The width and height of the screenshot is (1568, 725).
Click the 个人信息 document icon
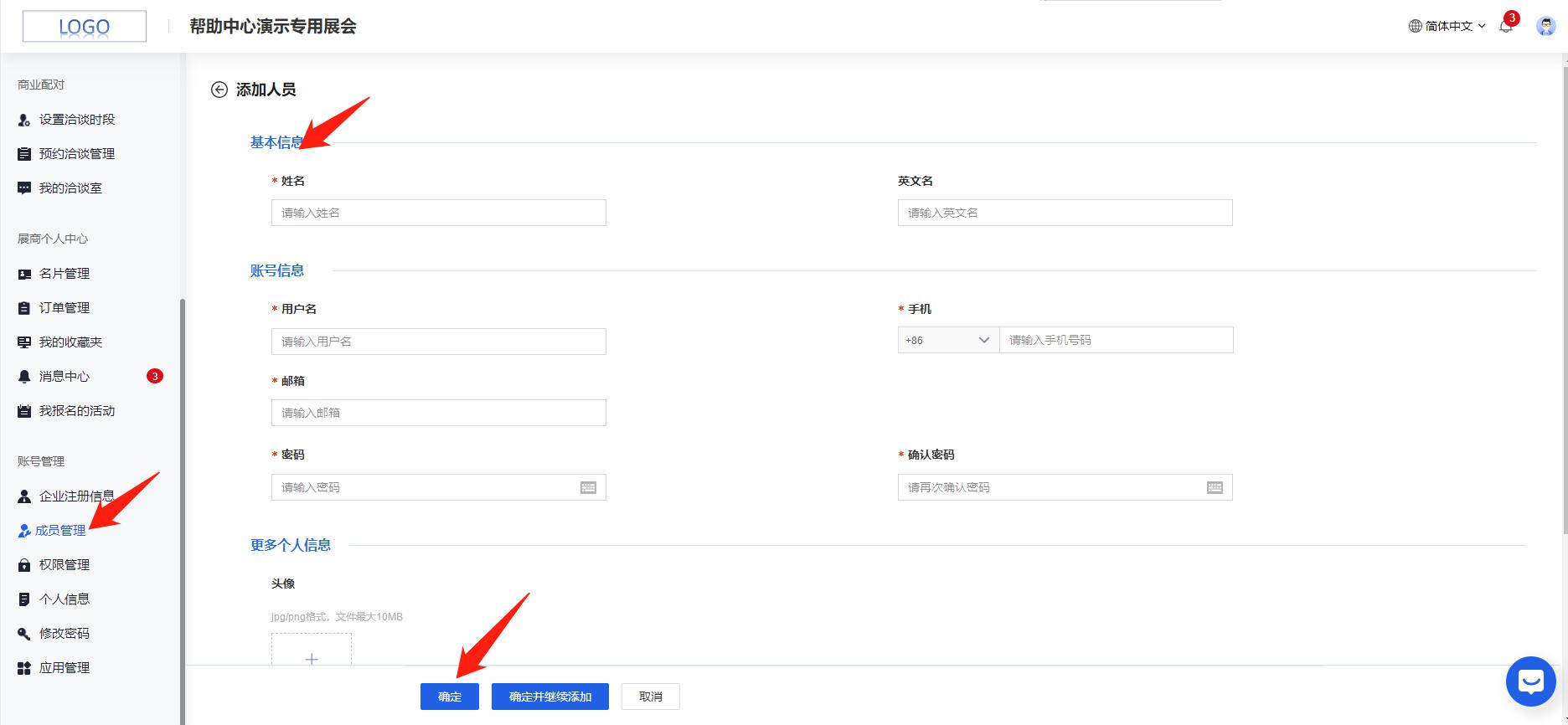click(x=24, y=599)
